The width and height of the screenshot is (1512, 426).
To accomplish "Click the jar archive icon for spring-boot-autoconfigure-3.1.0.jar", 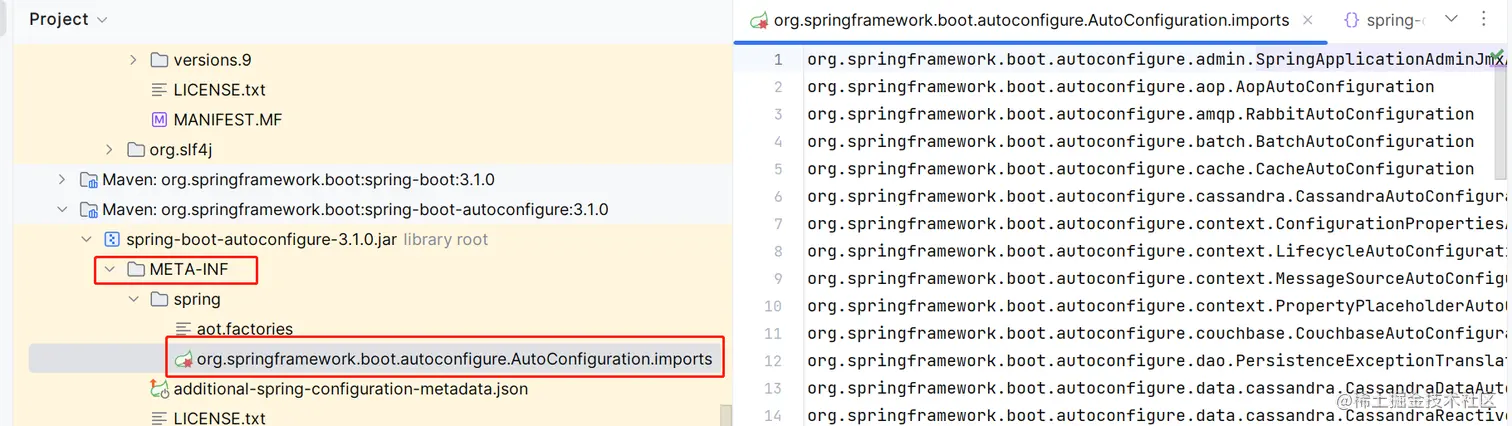I will [x=112, y=240].
